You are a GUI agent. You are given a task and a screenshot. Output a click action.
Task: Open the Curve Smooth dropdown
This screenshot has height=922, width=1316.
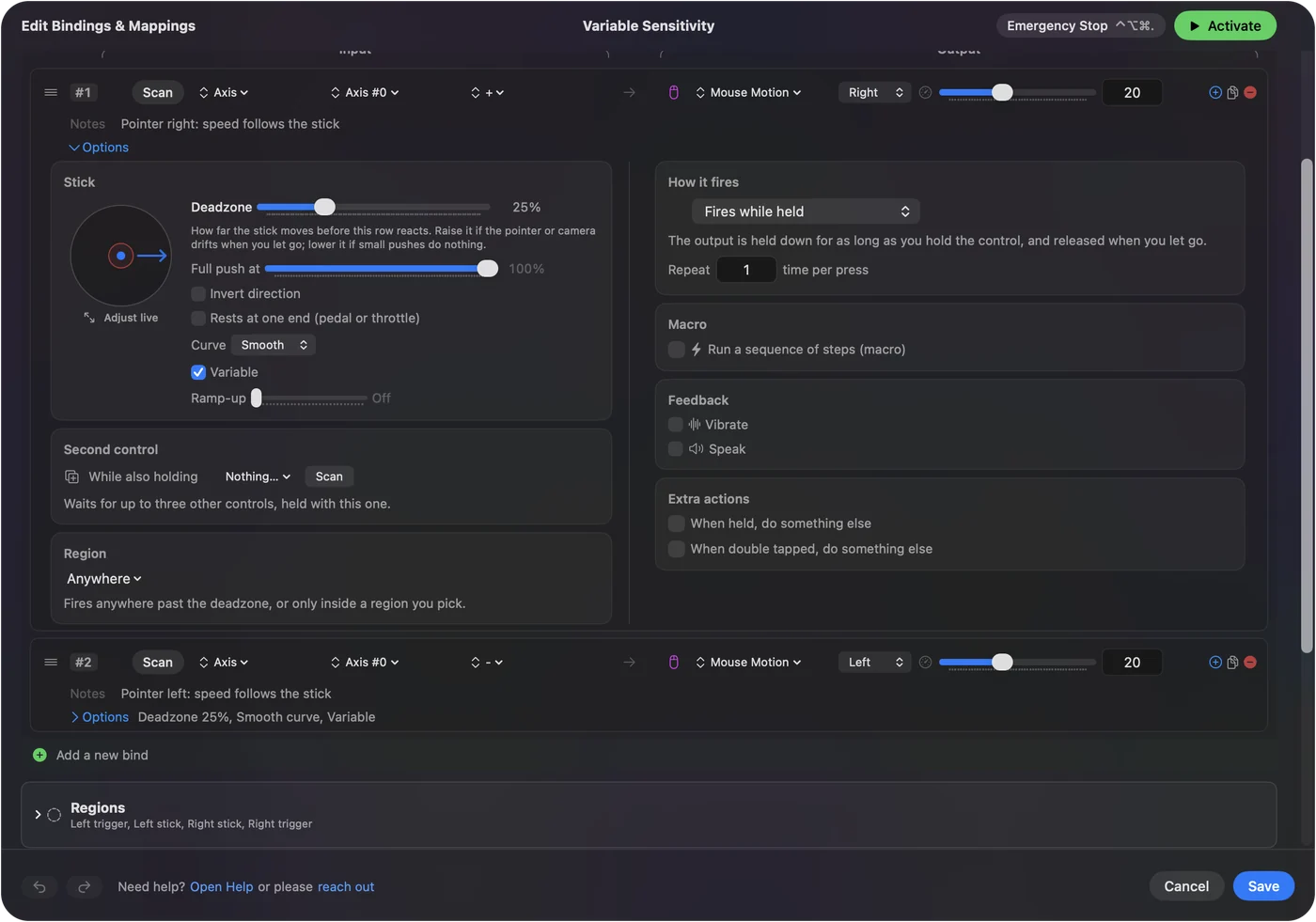[273, 345]
